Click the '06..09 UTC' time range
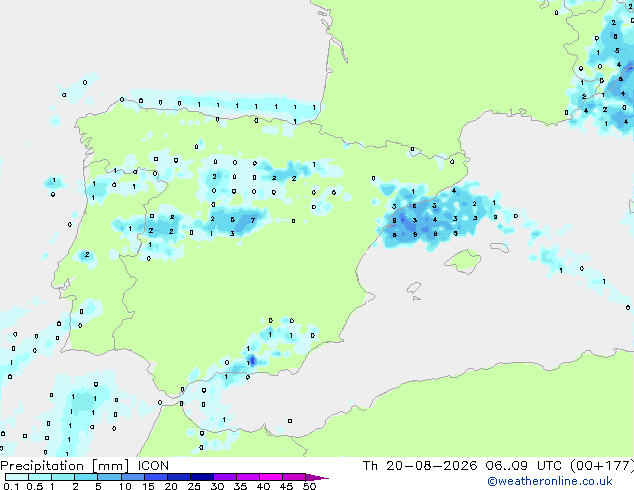 524,466
